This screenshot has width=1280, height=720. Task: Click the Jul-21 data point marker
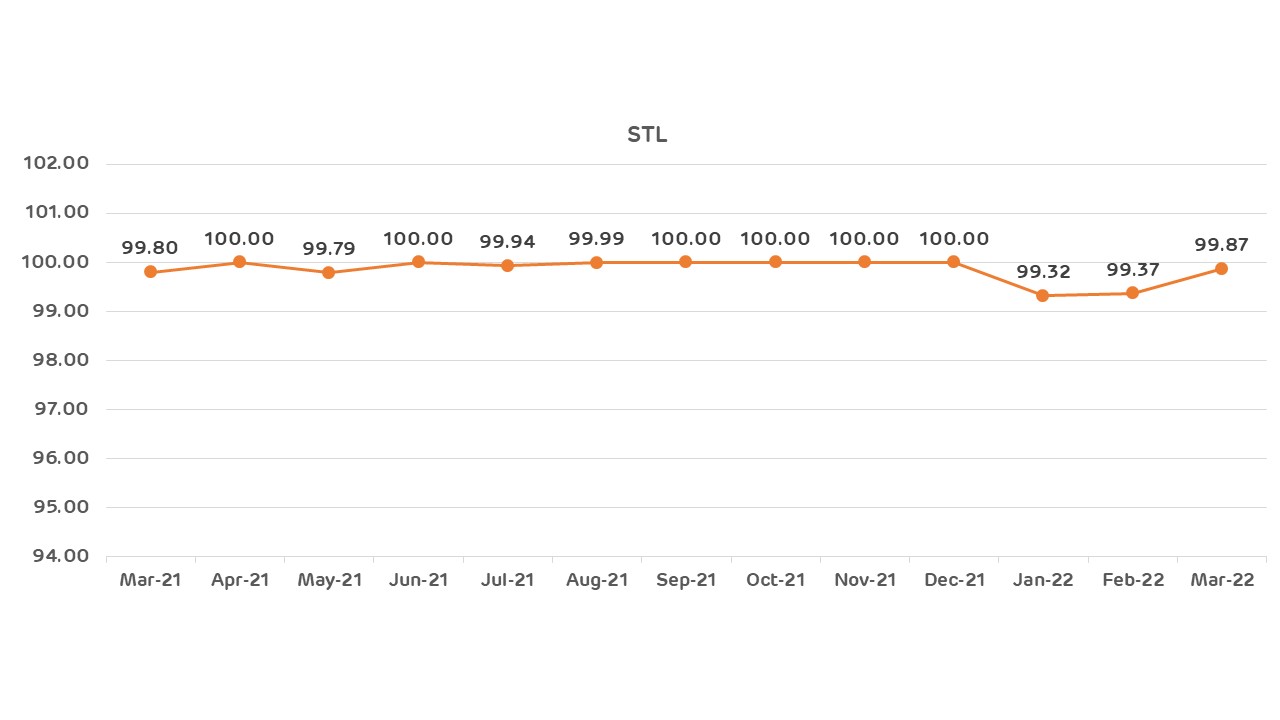[x=507, y=265]
